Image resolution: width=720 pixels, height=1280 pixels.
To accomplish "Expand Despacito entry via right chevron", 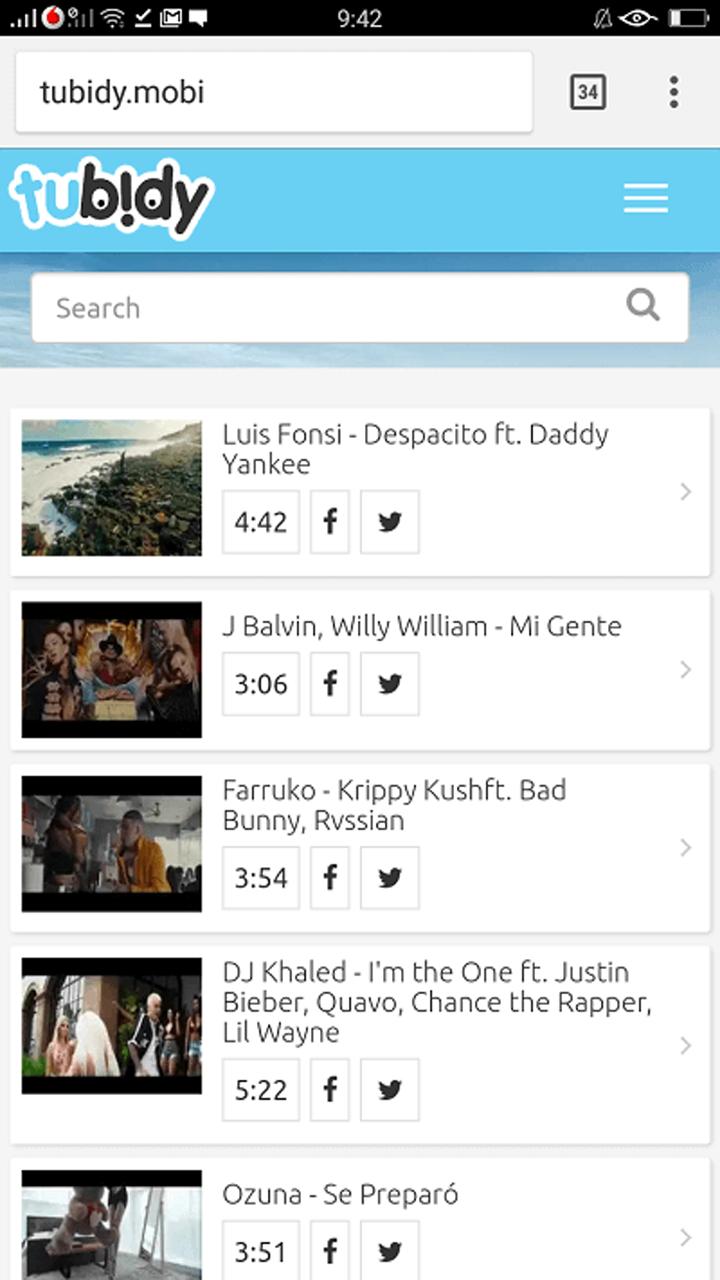I will (x=685, y=491).
